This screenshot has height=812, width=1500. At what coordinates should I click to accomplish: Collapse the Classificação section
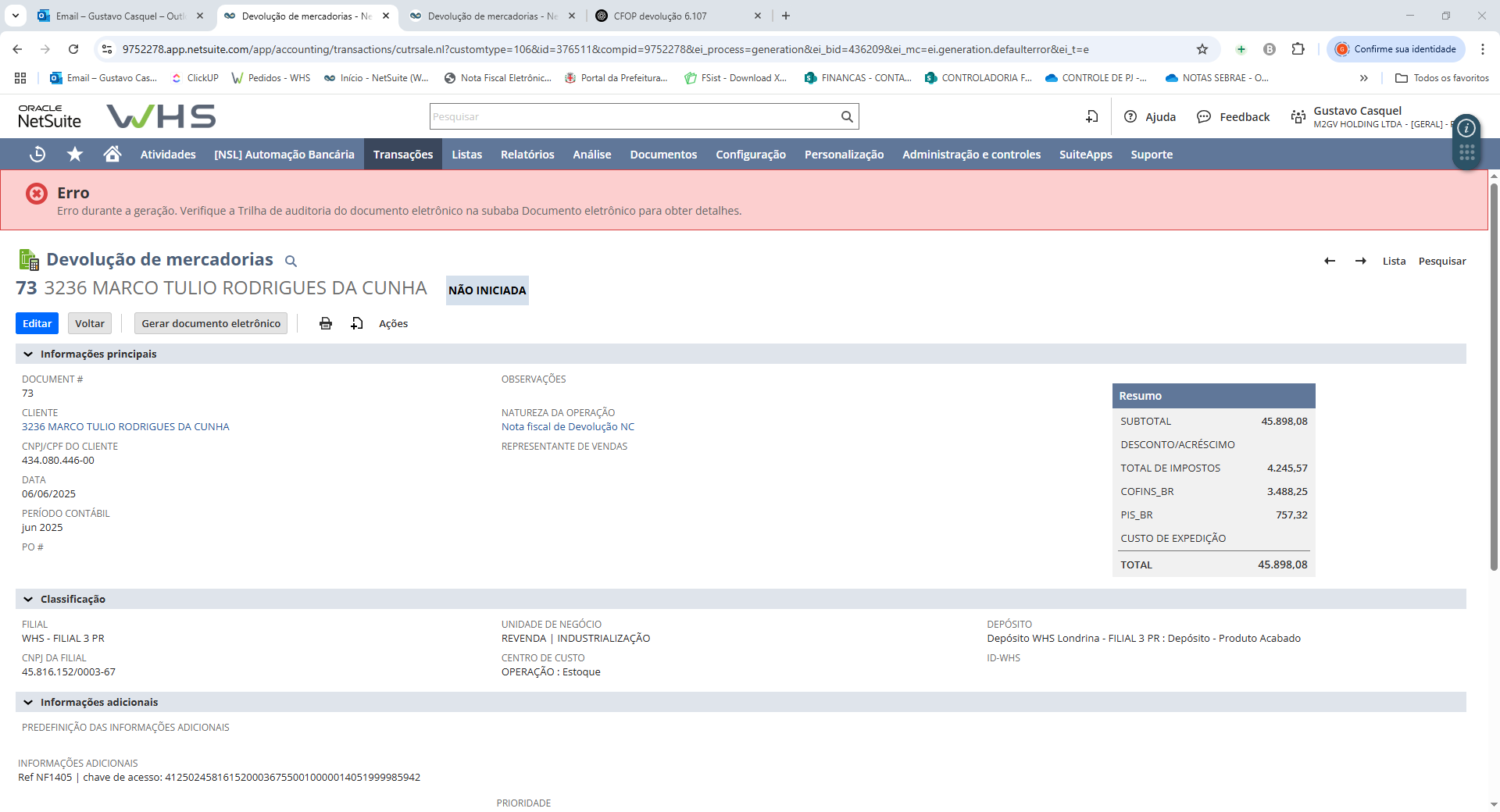coord(28,600)
